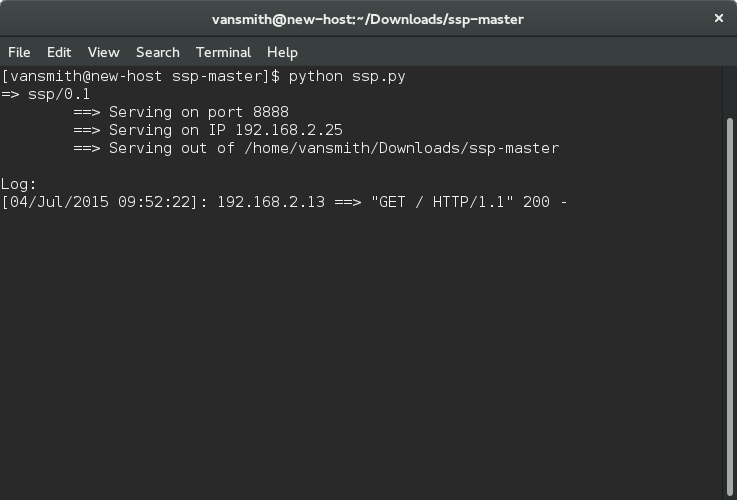Click the /home/vansmith/Downloads/ssp-master path text
The height and width of the screenshot is (500, 737).
click(401, 148)
